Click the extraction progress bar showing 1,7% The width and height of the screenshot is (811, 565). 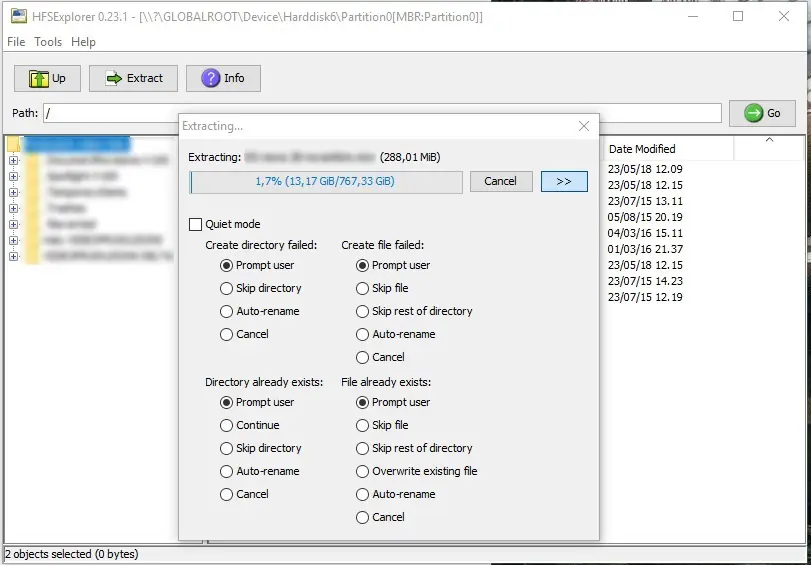326,182
